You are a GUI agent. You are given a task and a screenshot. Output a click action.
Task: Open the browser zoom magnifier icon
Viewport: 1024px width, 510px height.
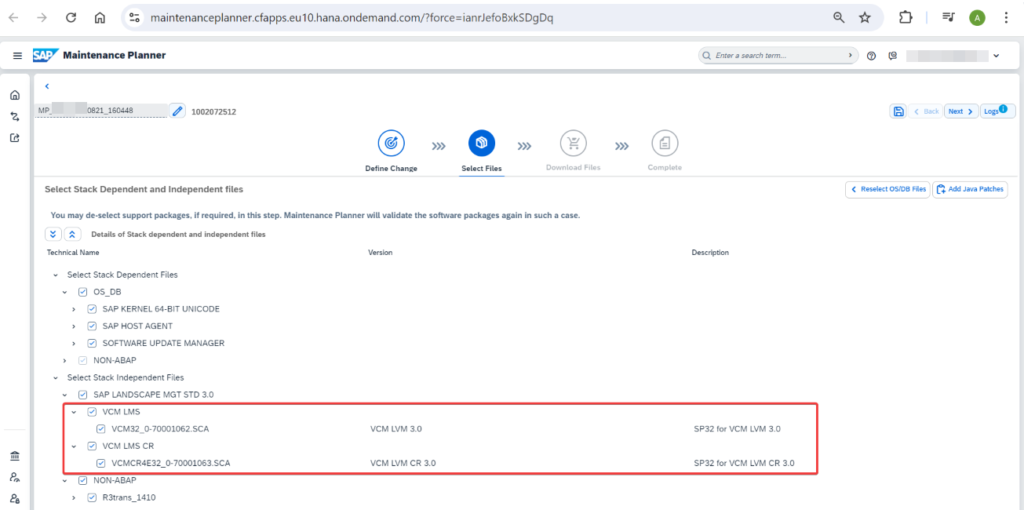[839, 18]
